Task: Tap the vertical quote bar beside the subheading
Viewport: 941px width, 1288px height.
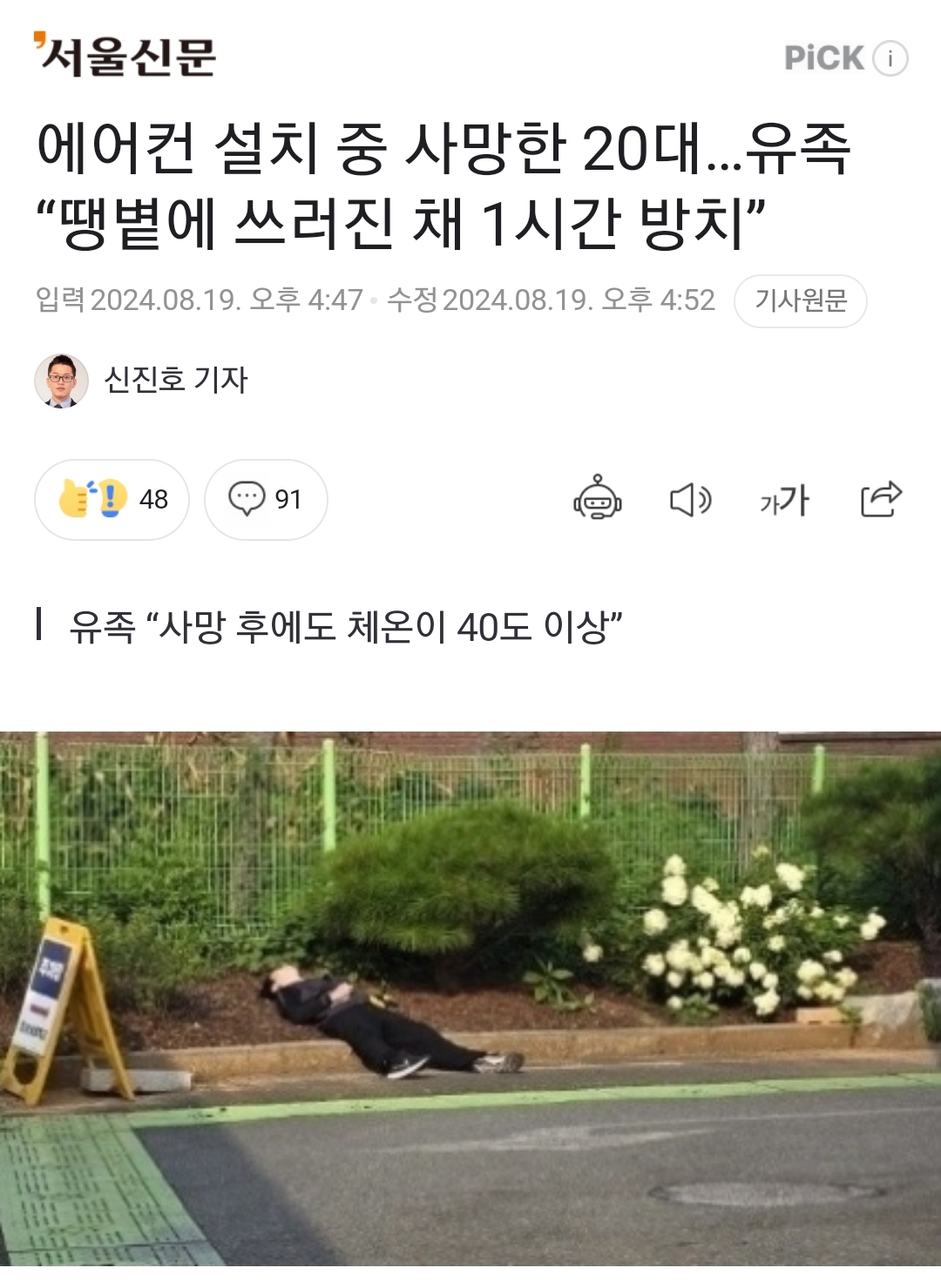Action: coord(39,624)
